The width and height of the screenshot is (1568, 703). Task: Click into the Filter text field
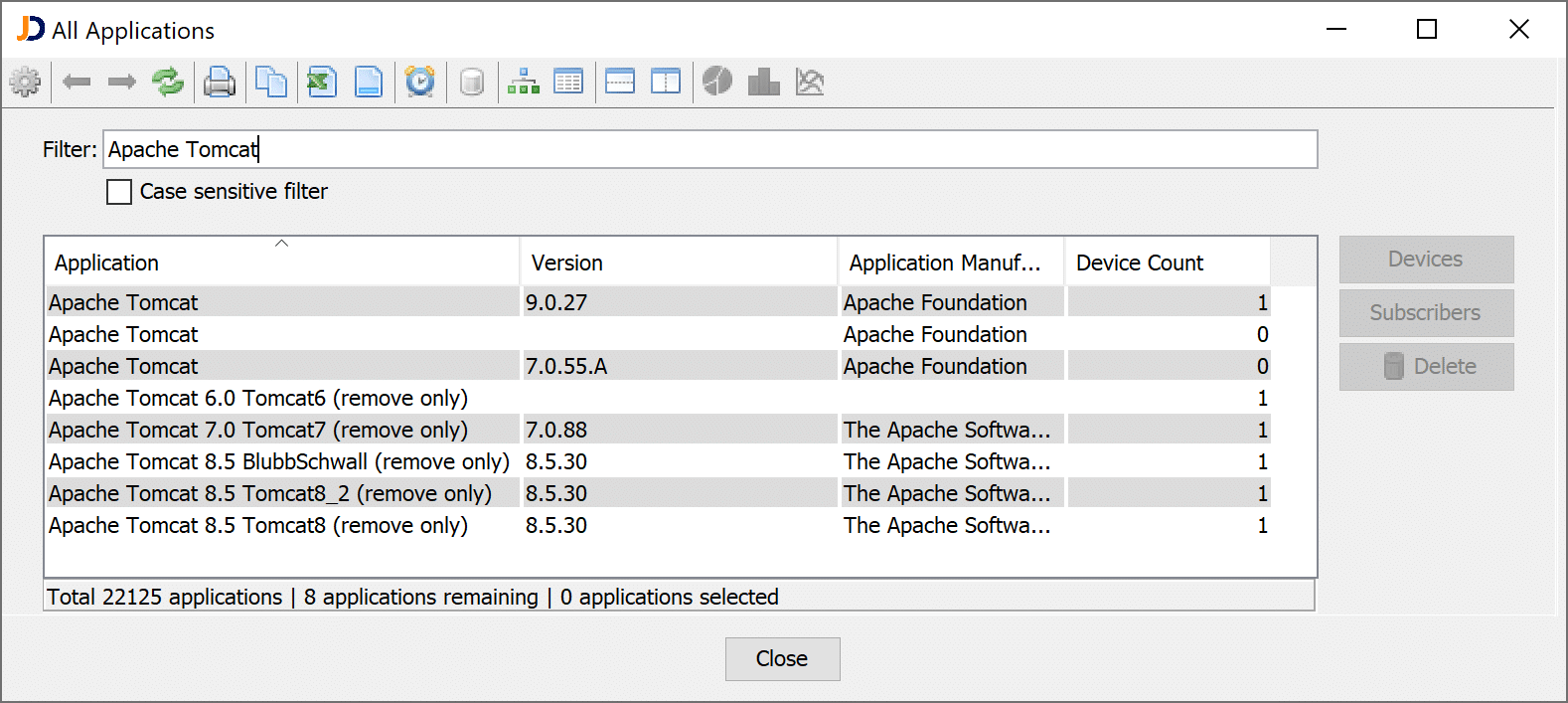tap(710, 149)
